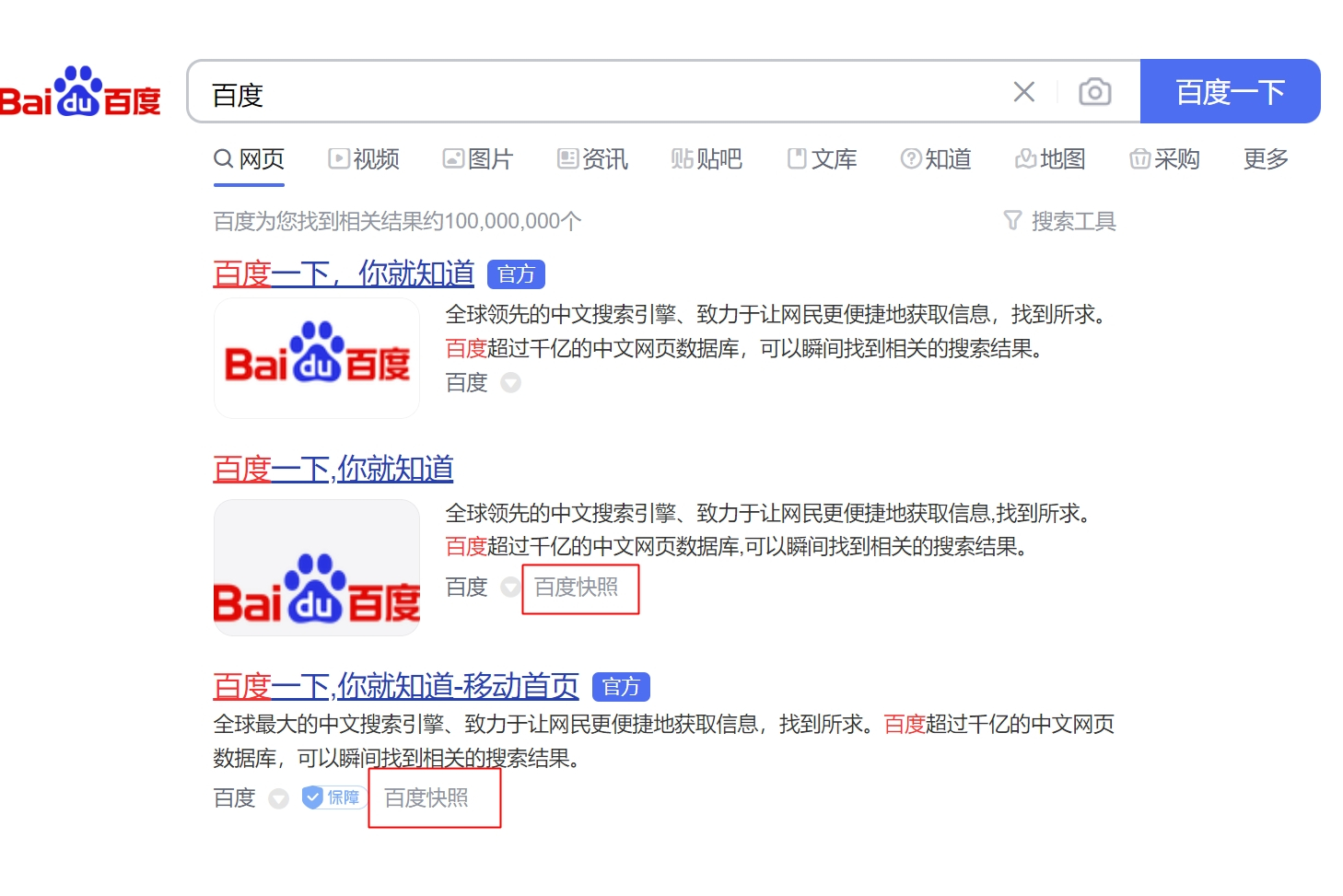Viewport: 1343px width, 896px height.
Task: Expand the 更多 menu
Action: (1266, 159)
